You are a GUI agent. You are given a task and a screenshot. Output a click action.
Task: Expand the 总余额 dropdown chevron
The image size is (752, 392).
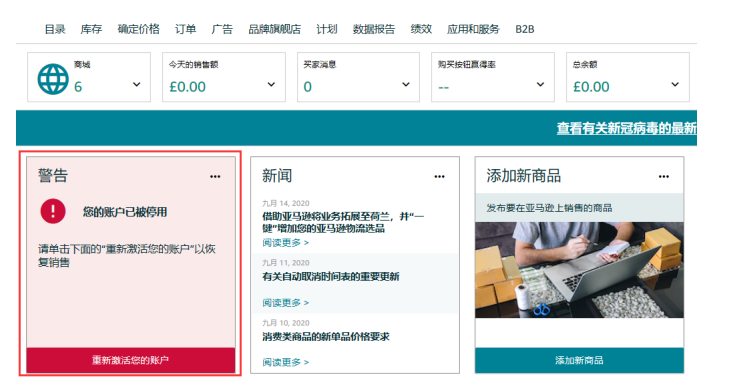click(675, 84)
